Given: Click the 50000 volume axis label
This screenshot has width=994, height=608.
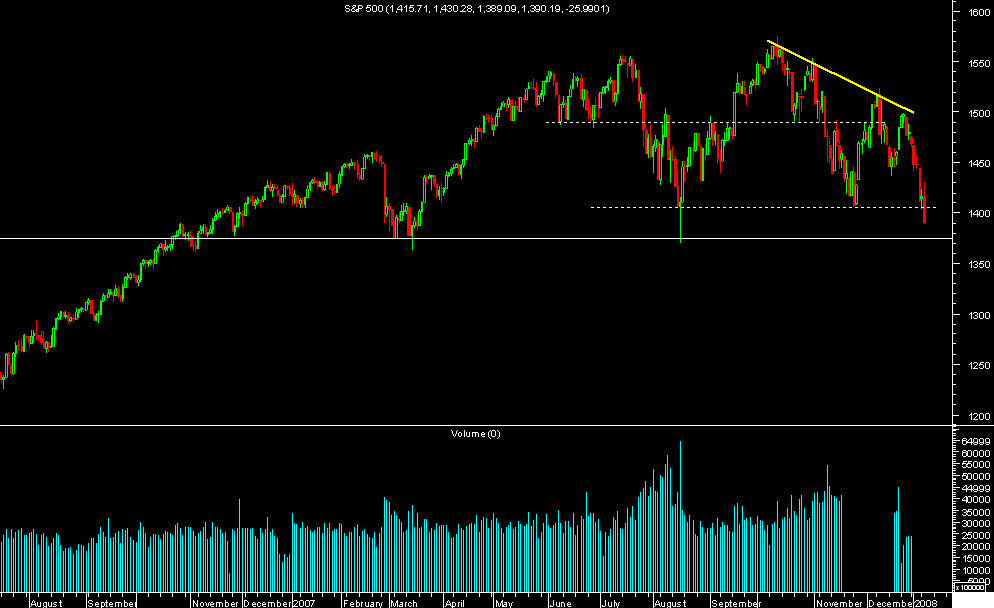Looking at the screenshot, I should pyautogui.click(x=976, y=476).
